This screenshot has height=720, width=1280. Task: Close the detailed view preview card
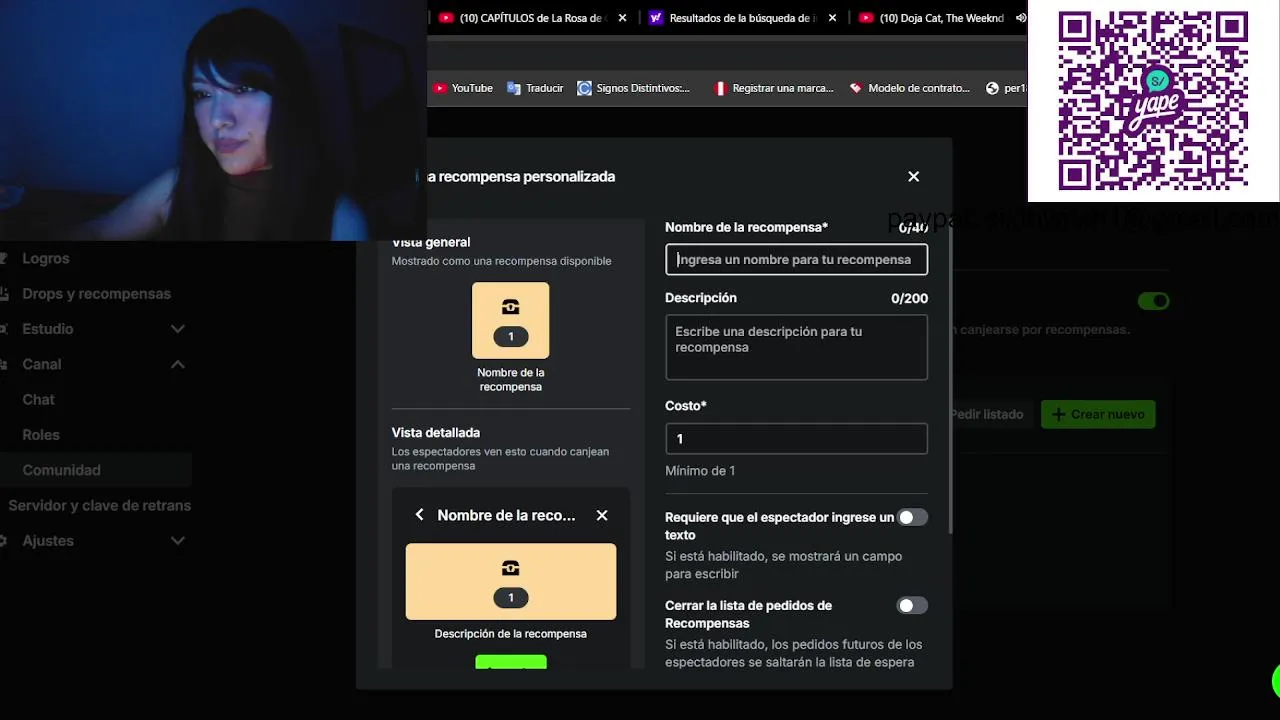point(602,515)
